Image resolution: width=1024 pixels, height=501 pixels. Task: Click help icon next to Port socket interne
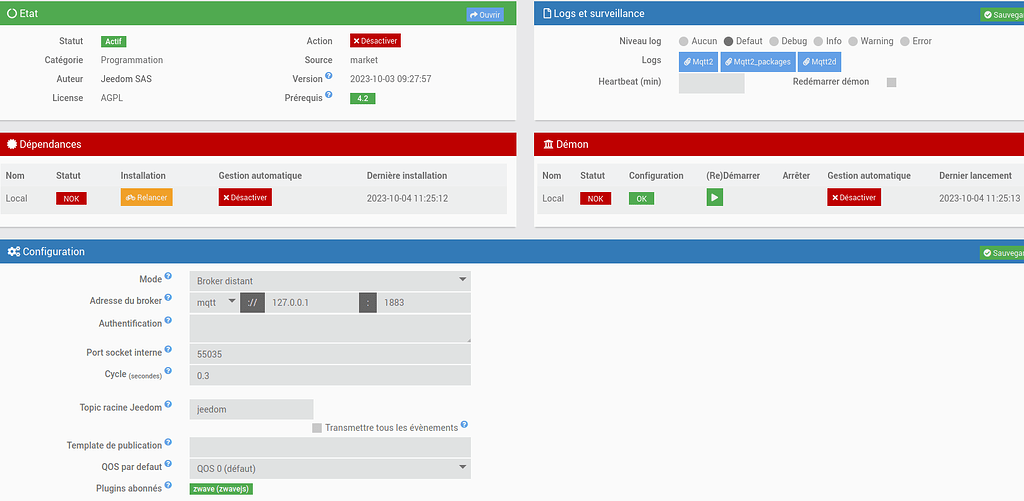168,349
